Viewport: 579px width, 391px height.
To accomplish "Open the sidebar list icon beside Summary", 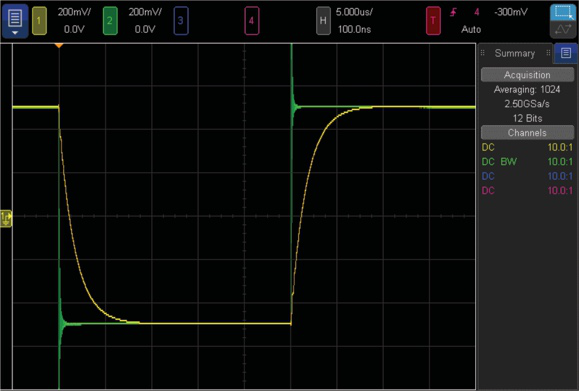I will pos(566,53).
